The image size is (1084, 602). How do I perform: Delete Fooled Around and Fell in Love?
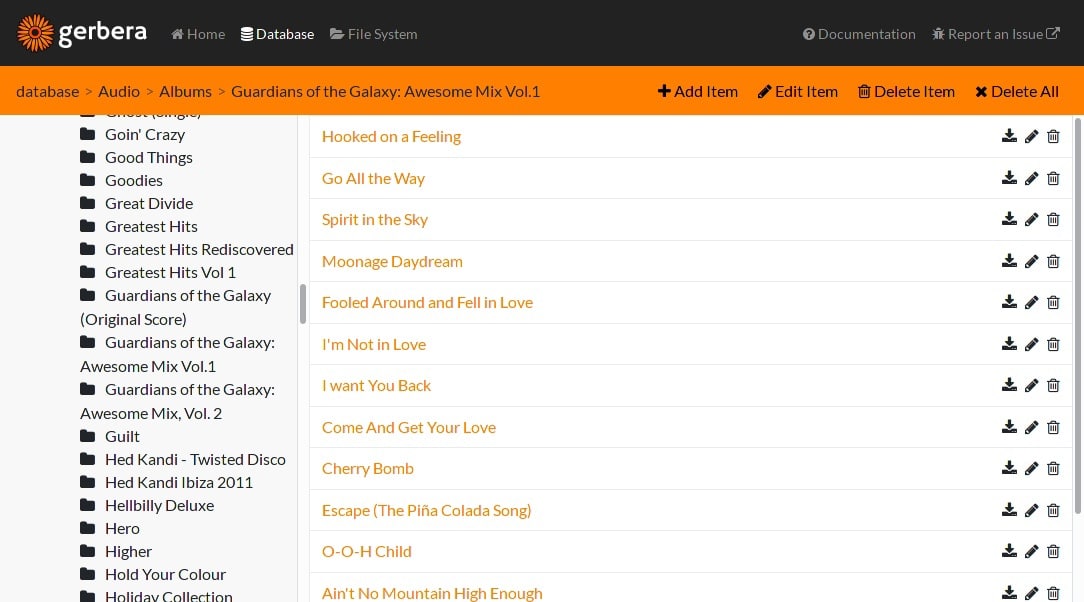[x=1053, y=302]
